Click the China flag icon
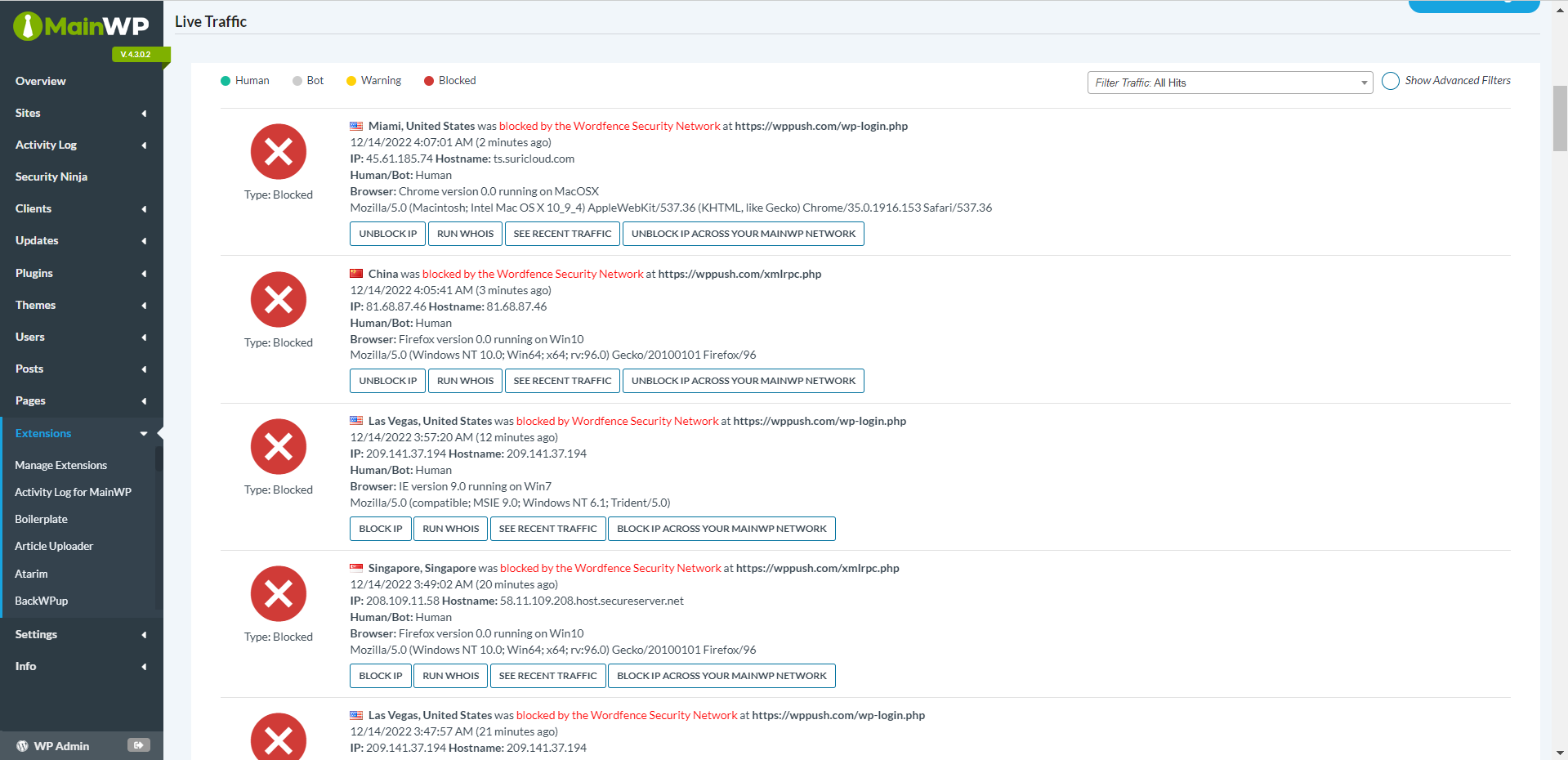Screen dimensions: 1568x760 [x=356, y=274]
